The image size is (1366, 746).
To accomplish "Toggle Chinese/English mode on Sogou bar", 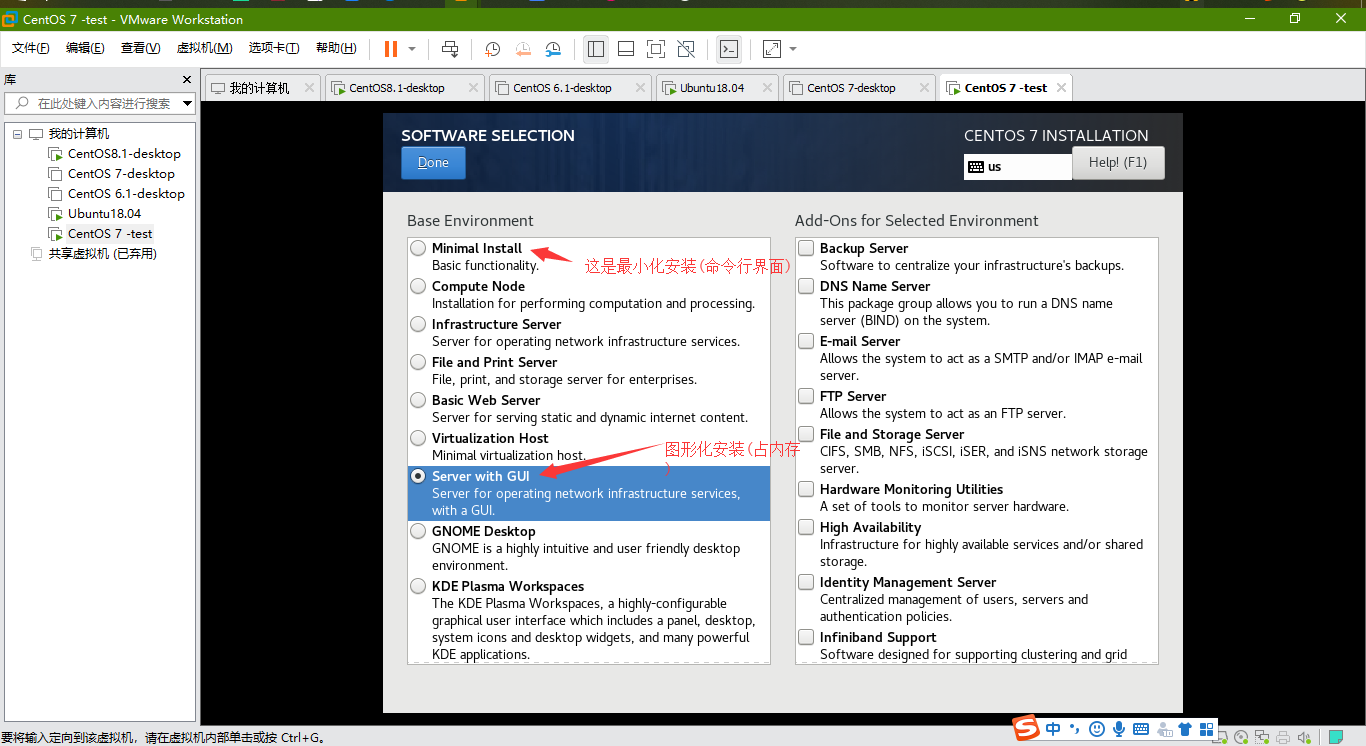I will (1053, 729).
